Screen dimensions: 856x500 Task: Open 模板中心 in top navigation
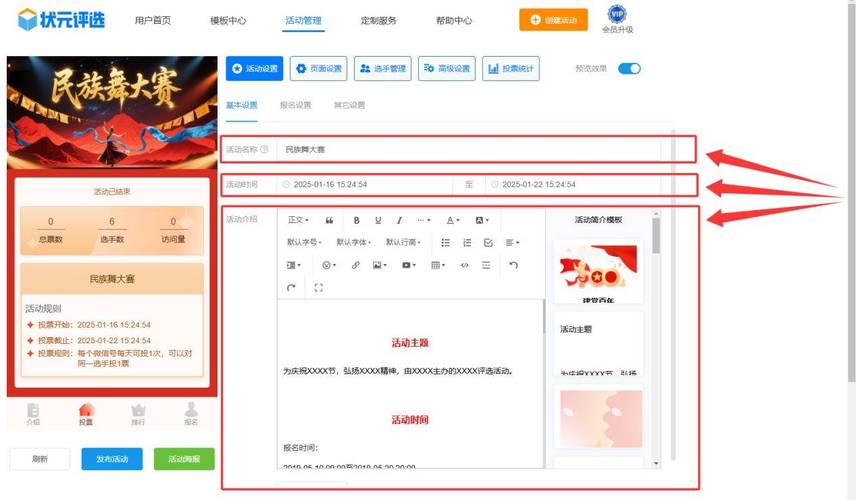click(228, 20)
